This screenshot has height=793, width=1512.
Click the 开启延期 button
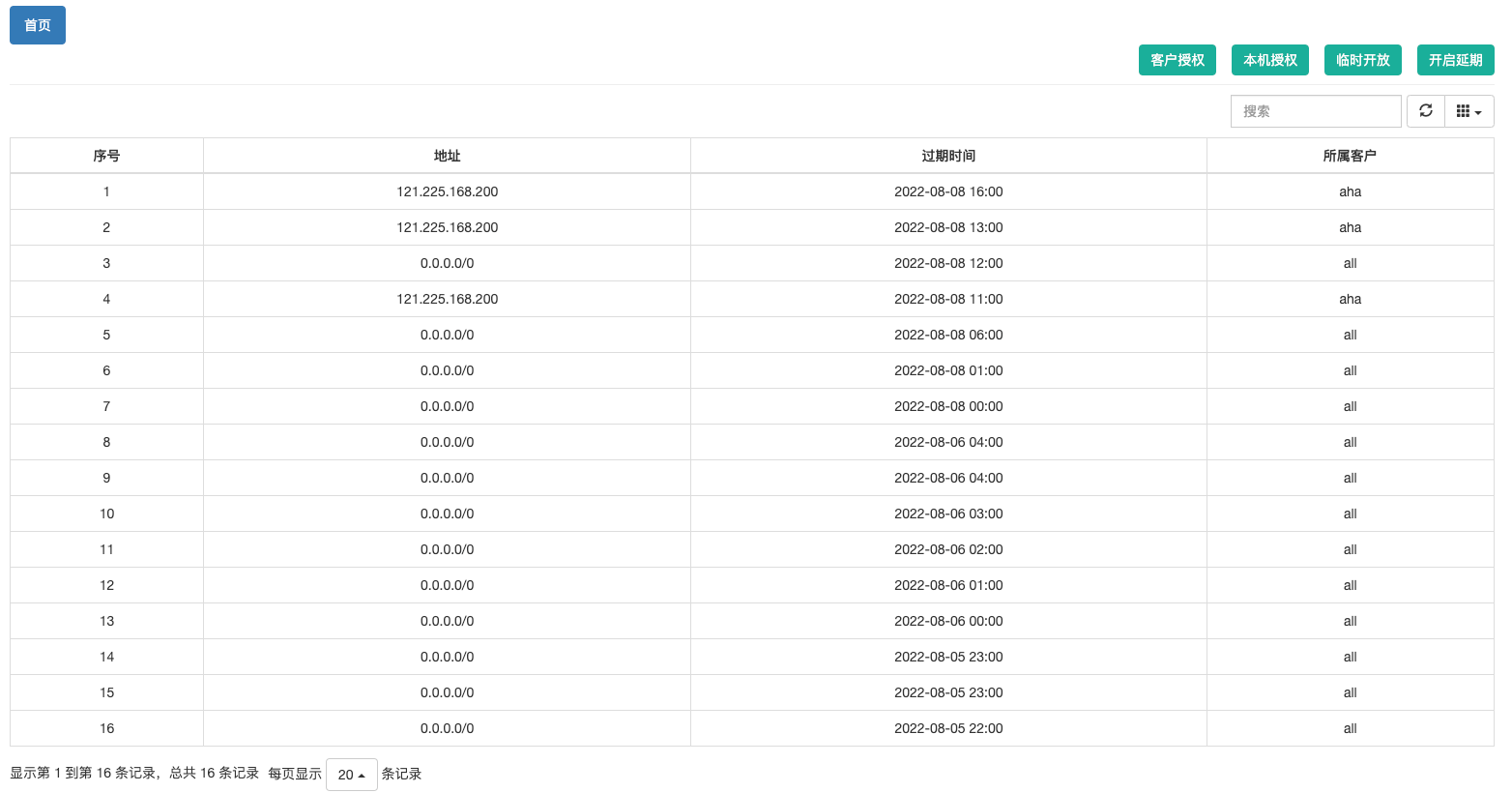(x=1455, y=60)
